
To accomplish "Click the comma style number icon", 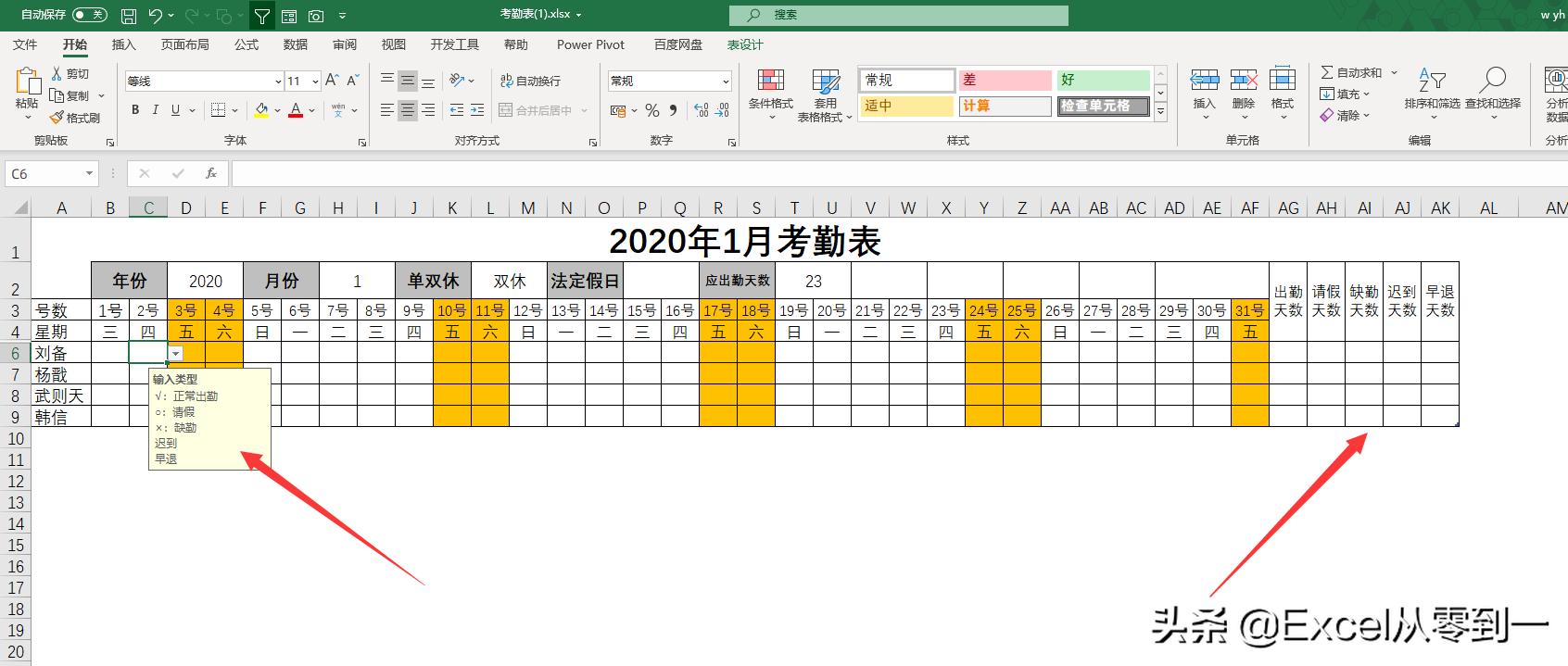I will coord(673,110).
